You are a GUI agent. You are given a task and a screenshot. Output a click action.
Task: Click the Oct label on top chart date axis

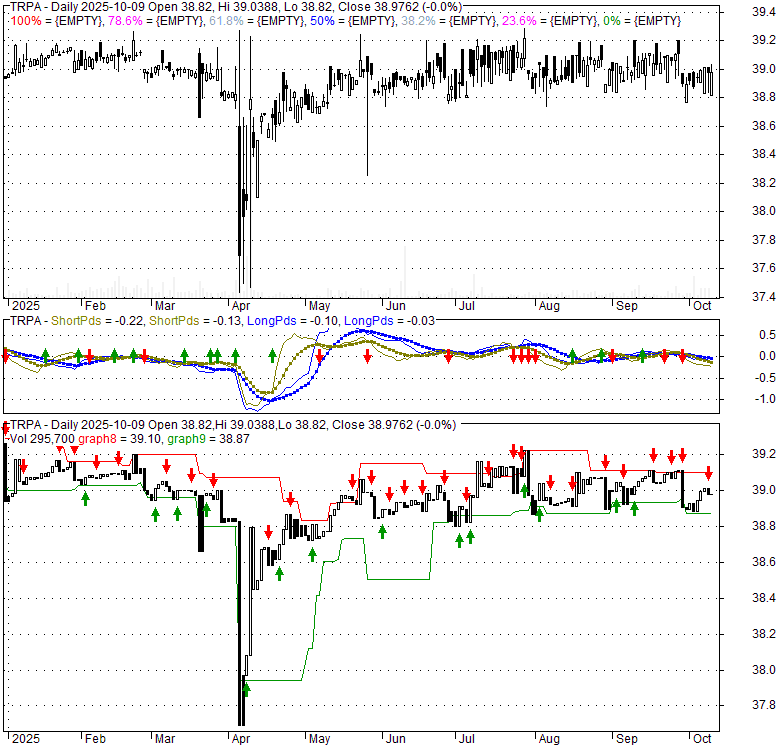702,306
